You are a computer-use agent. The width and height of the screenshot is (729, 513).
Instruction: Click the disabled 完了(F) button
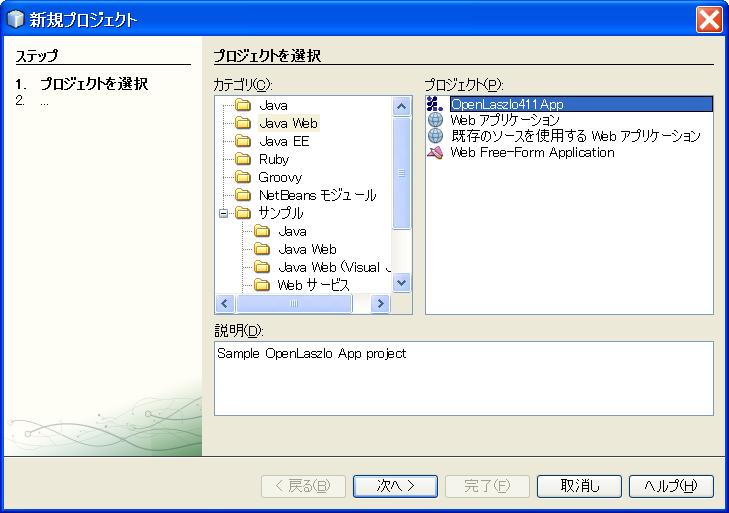click(487, 486)
